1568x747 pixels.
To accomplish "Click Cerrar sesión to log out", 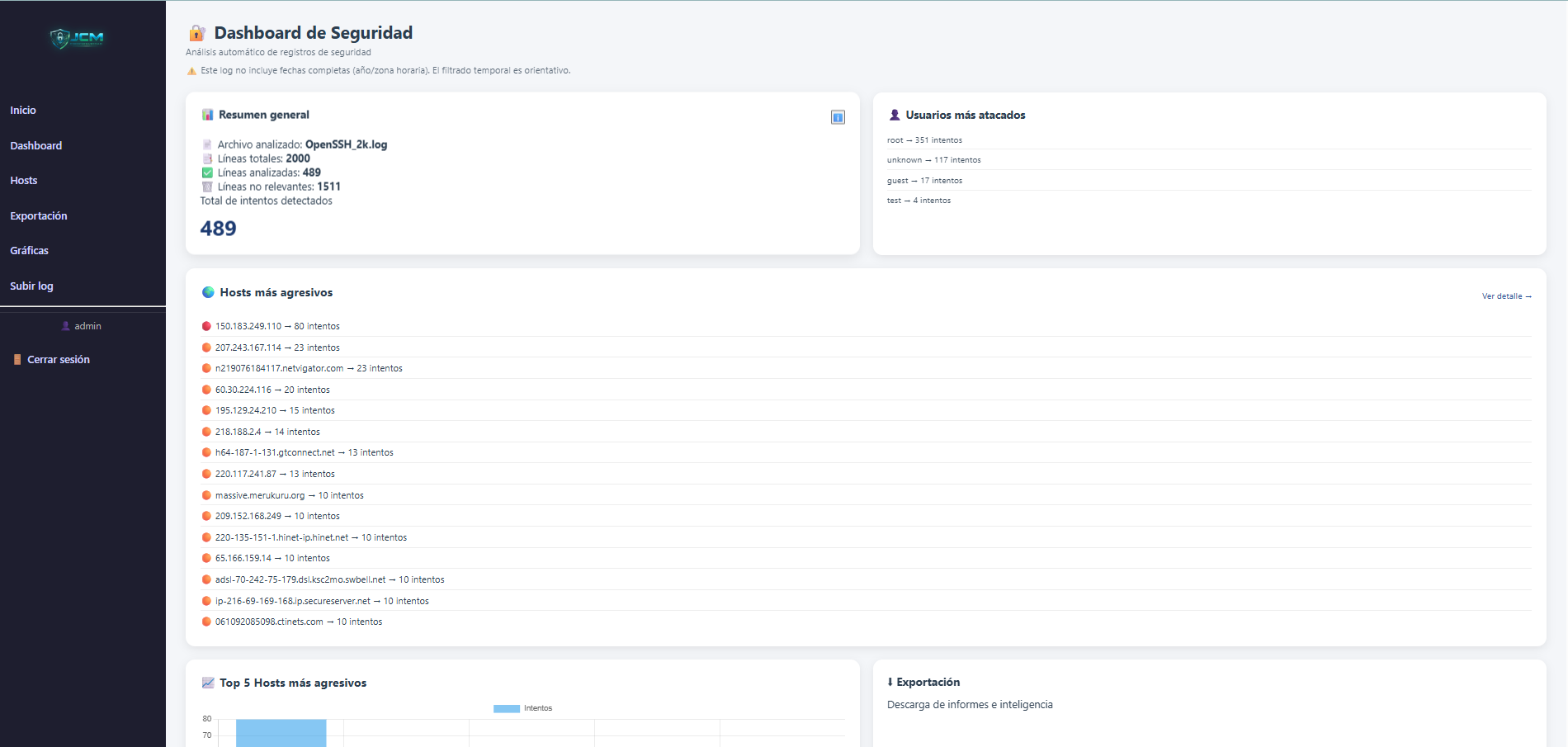I will (x=58, y=359).
